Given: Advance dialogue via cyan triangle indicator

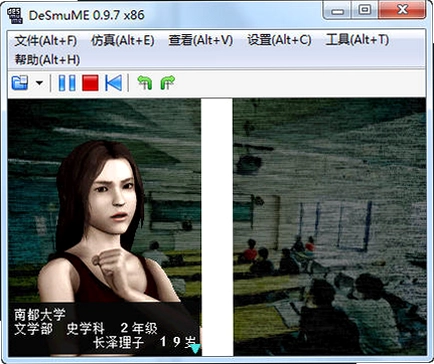Looking at the screenshot, I should 195,349.
